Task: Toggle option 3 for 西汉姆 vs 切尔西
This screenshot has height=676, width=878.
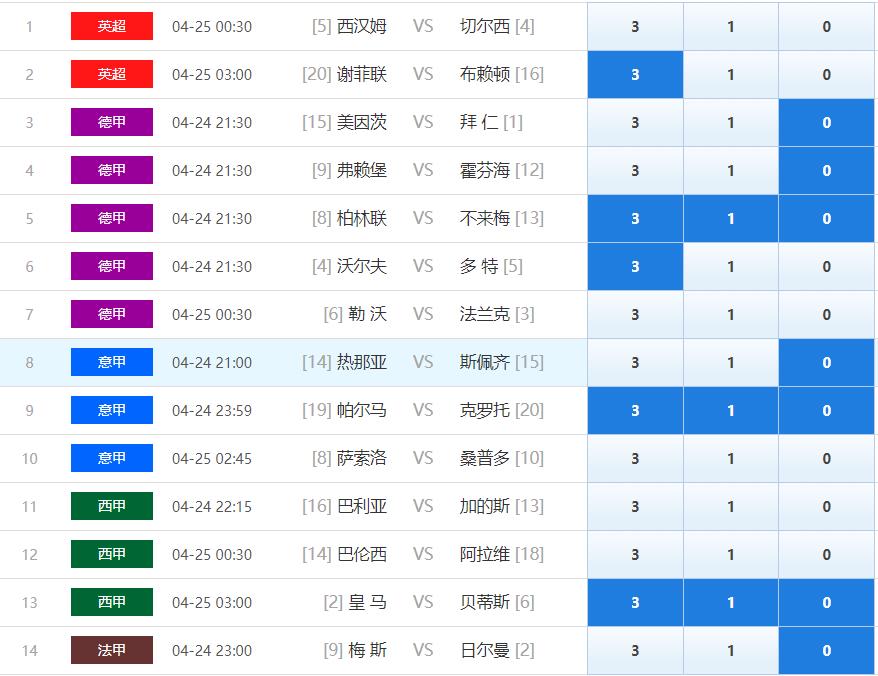Action: click(x=635, y=26)
